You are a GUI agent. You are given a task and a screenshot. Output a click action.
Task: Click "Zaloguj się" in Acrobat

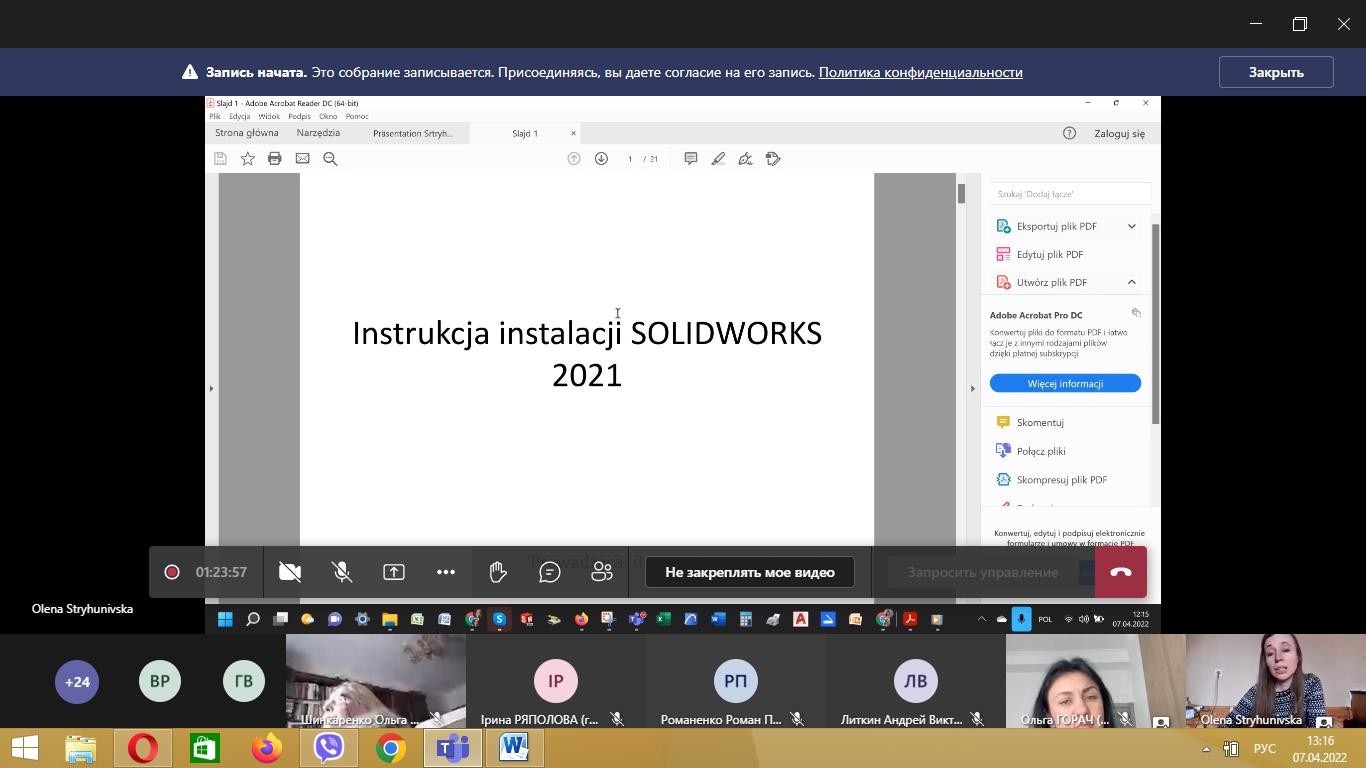pos(1119,133)
